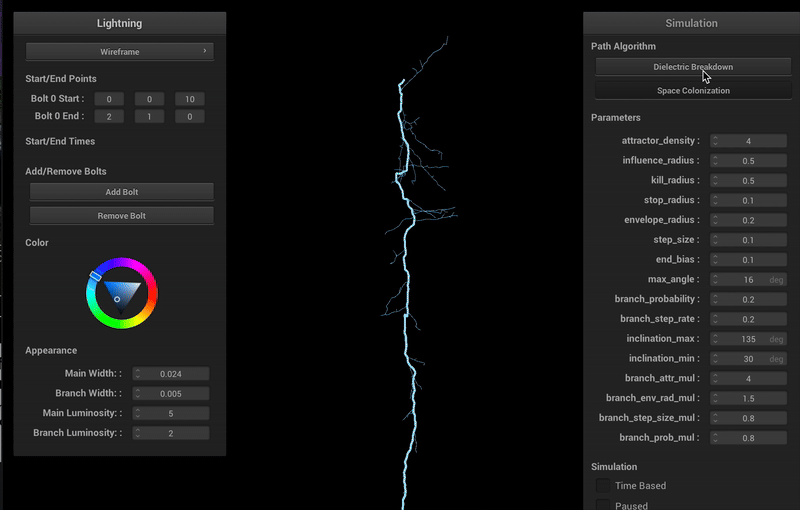The height and width of the screenshot is (510, 800).
Task: Click the Add Bolt button
Action: pyautogui.click(x=121, y=192)
